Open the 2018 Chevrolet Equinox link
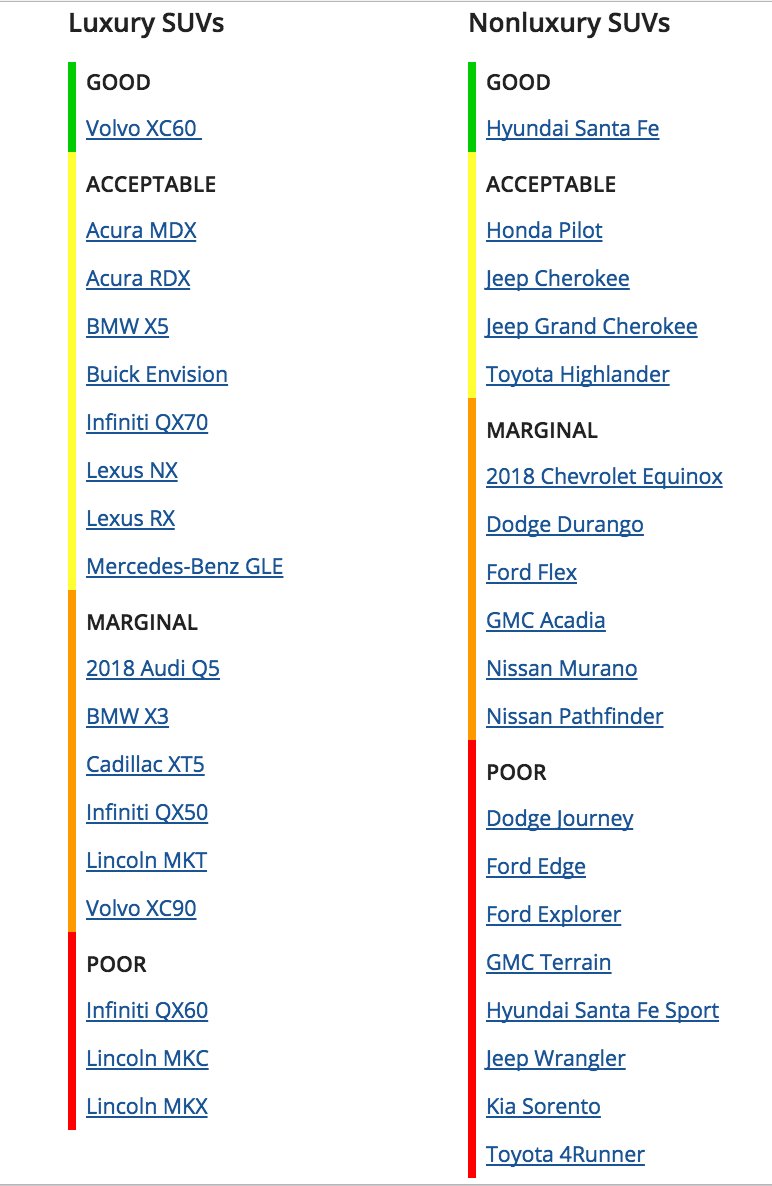This screenshot has width=772, height=1186. [604, 477]
